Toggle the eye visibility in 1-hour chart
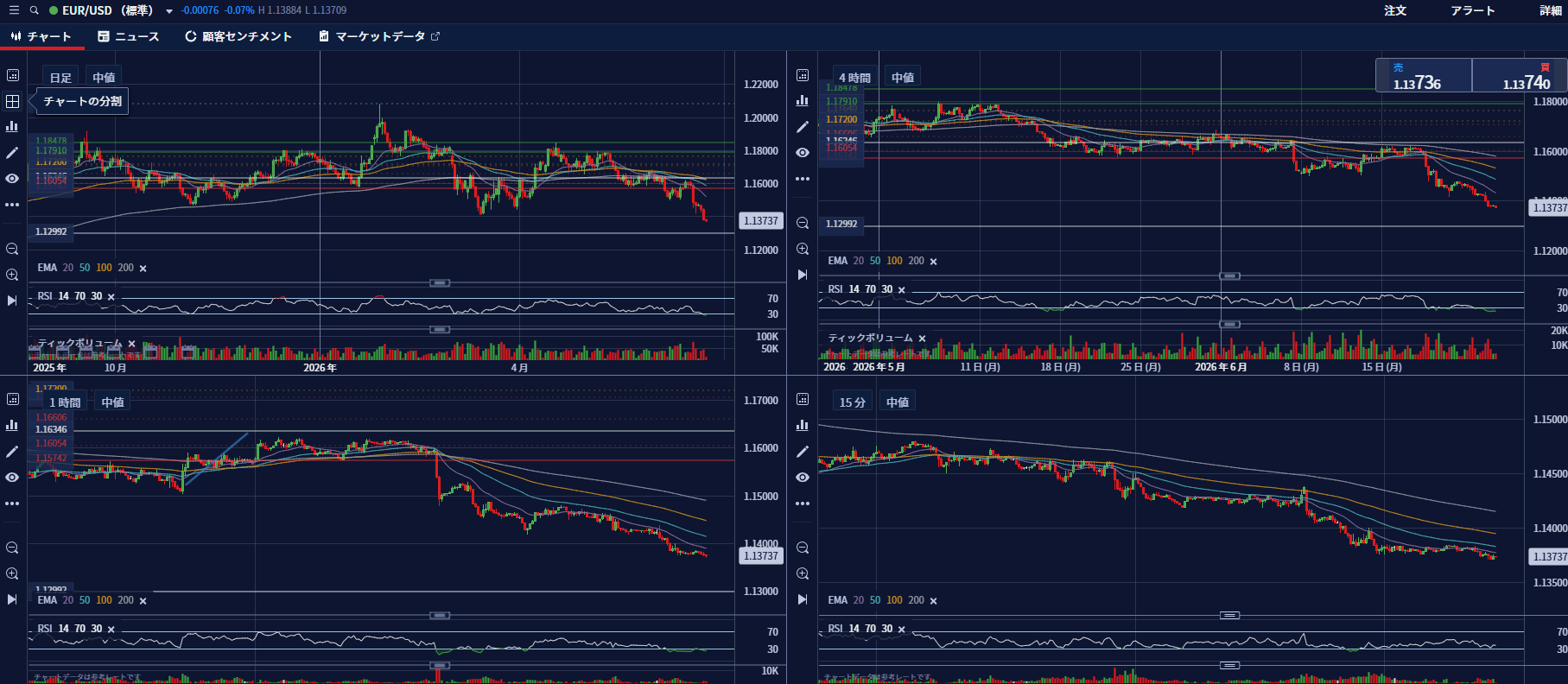 tap(12, 478)
